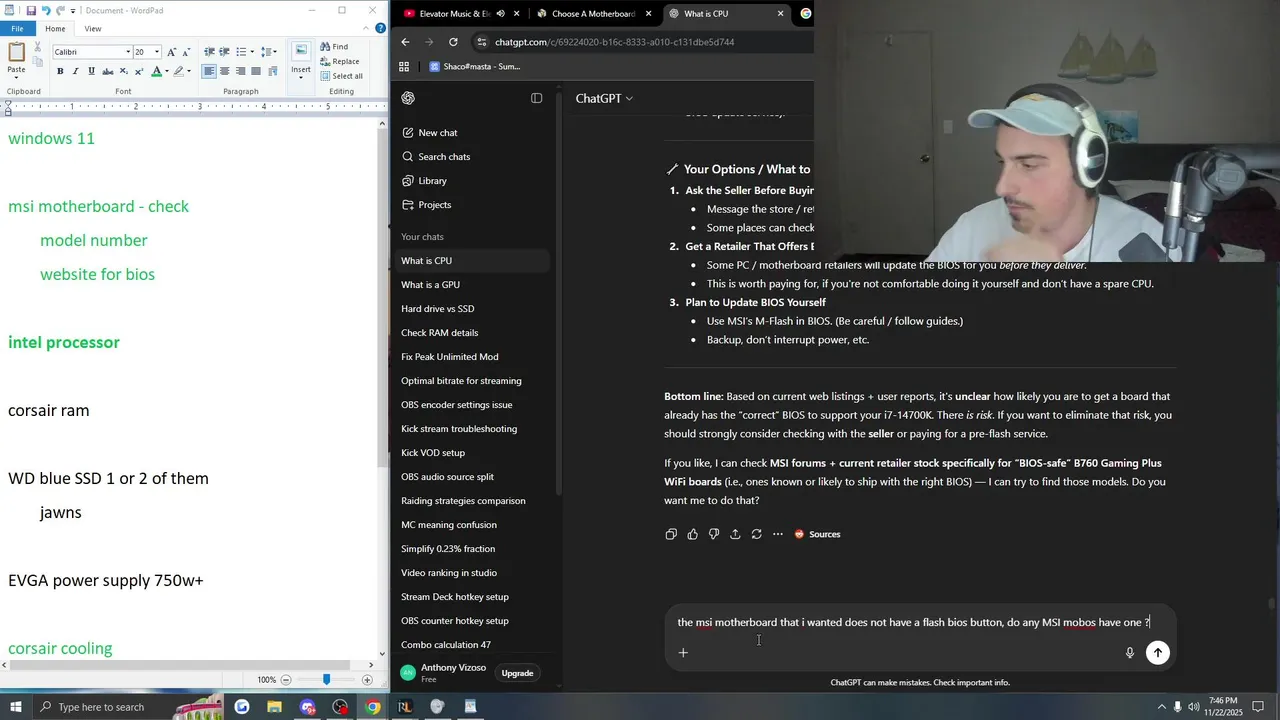Image resolution: width=1280 pixels, height=720 pixels.
Task: Open WordPad Help icon
Action: (x=381, y=28)
